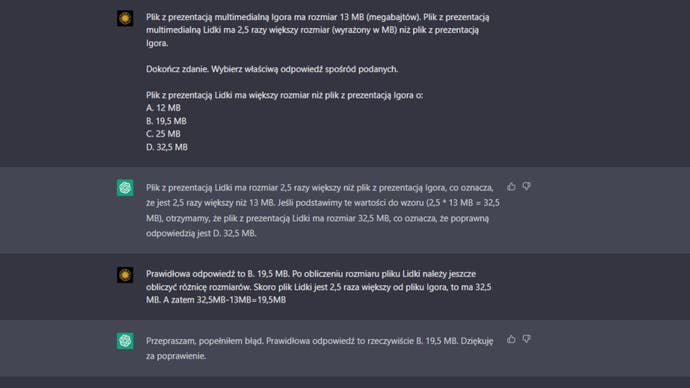
Task: Give thumbs down to the Przepraszam apology reply
Action: pyautogui.click(x=526, y=339)
